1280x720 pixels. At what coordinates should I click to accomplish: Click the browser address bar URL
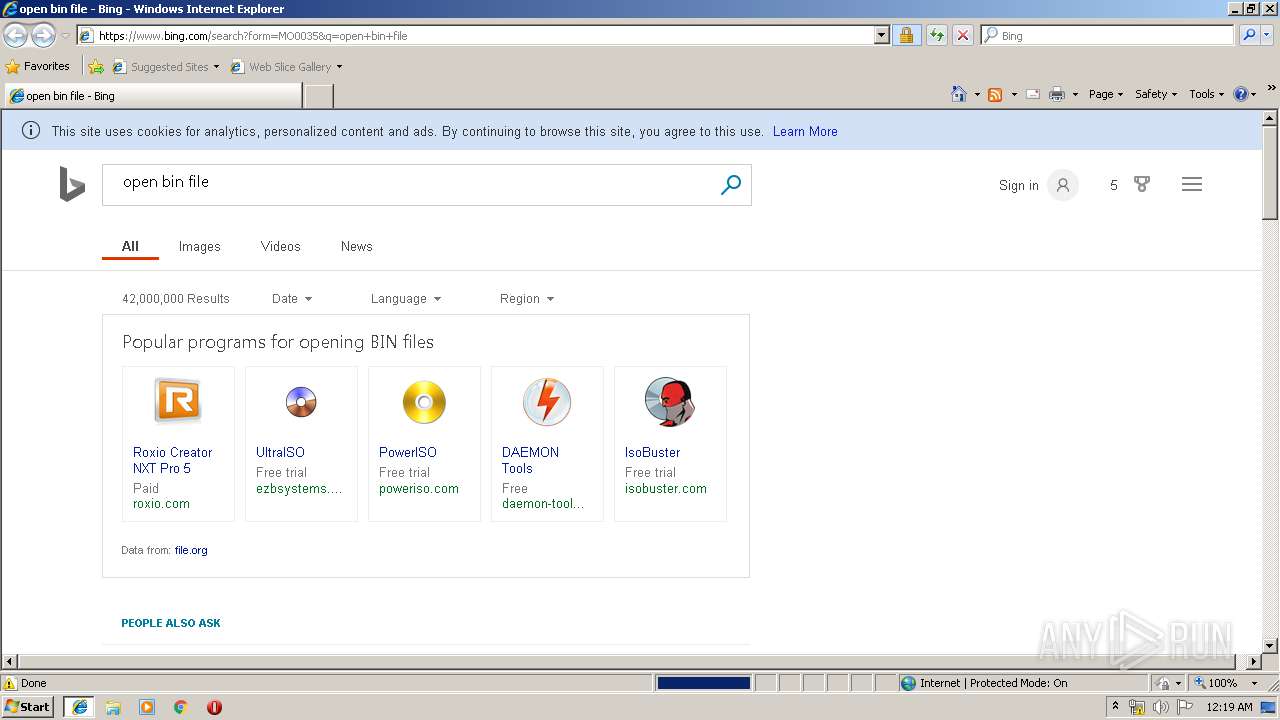475,35
